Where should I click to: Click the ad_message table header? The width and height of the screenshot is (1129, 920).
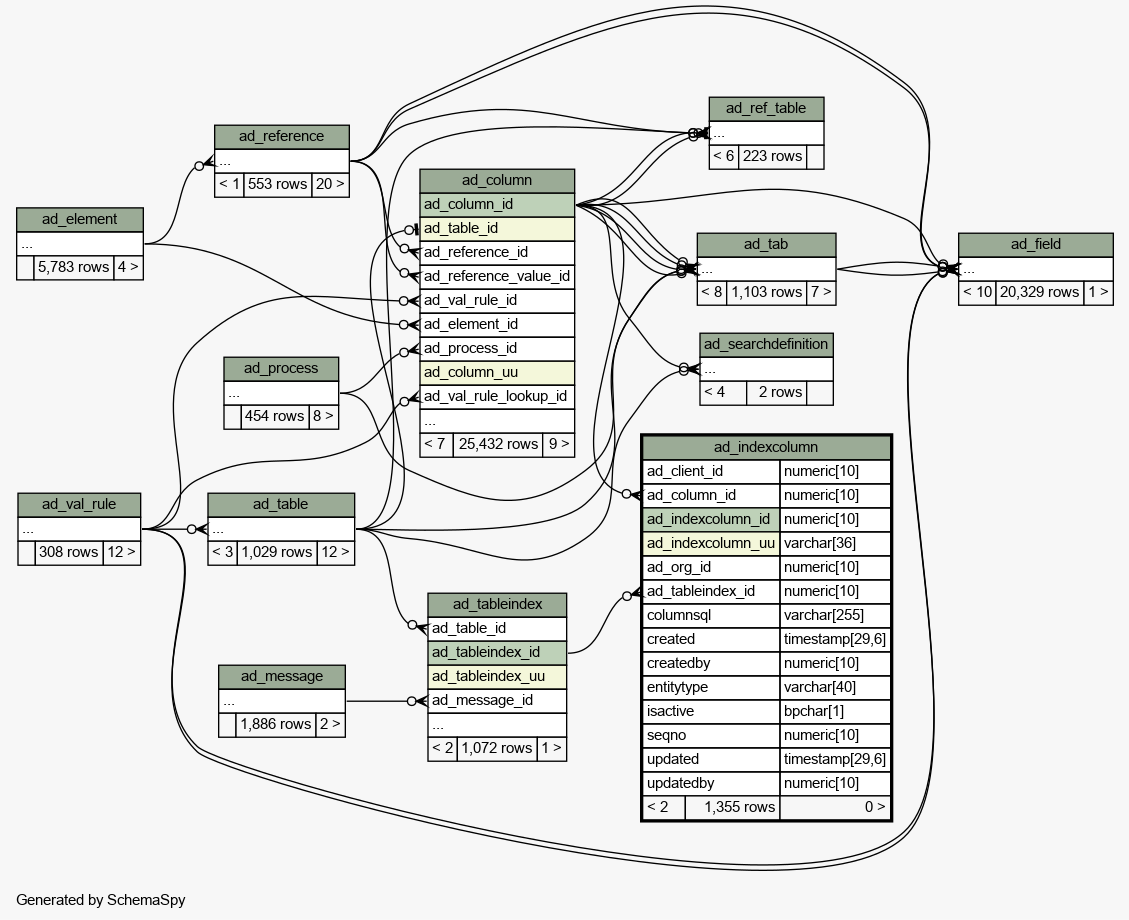[x=281, y=677]
